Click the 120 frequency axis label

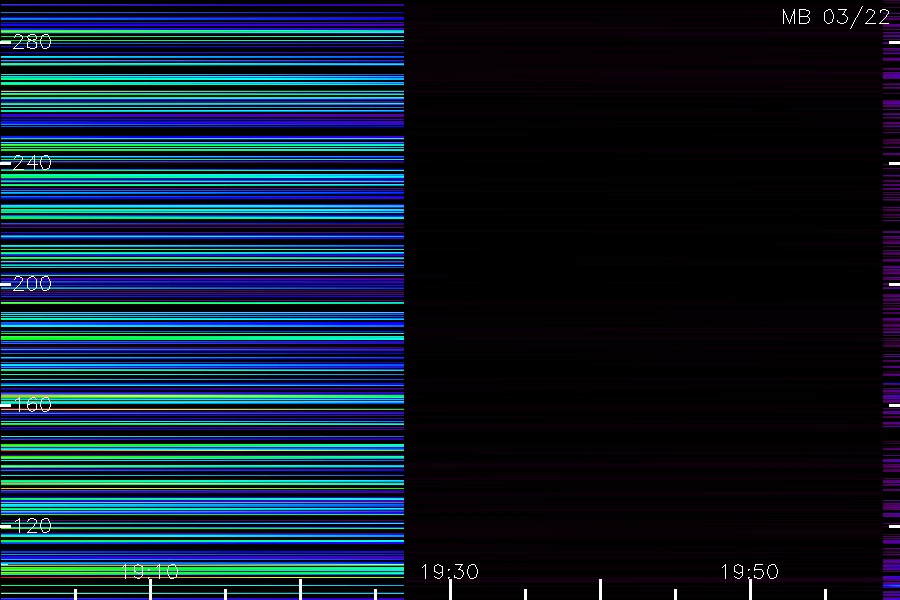(x=32, y=526)
